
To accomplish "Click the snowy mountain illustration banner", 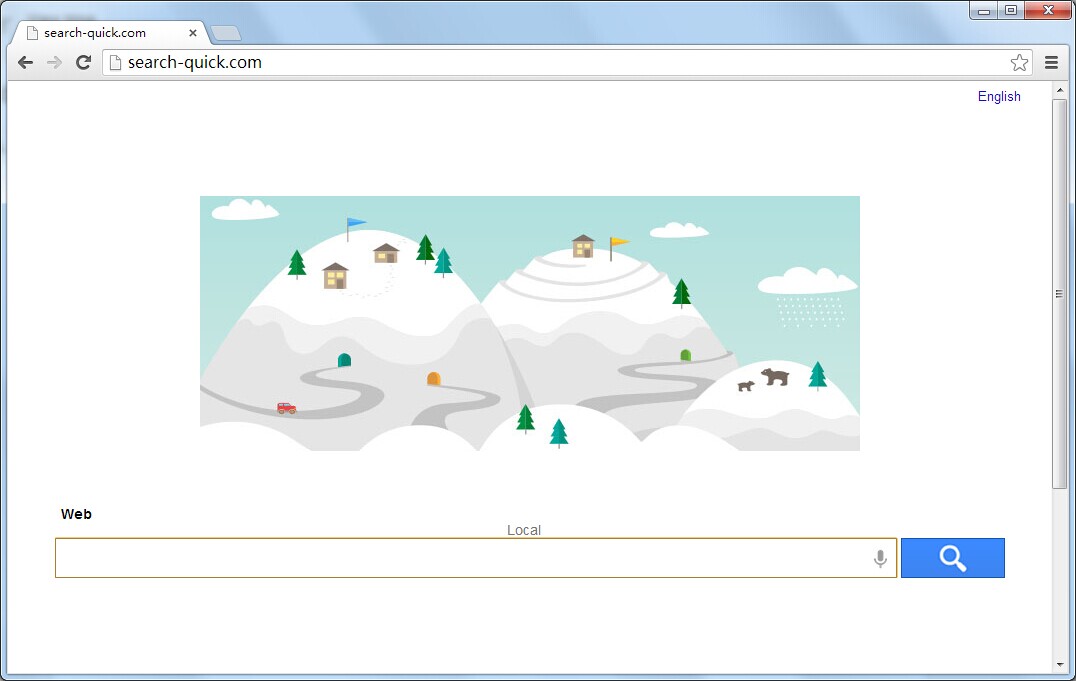I will click(x=530, y=323).
